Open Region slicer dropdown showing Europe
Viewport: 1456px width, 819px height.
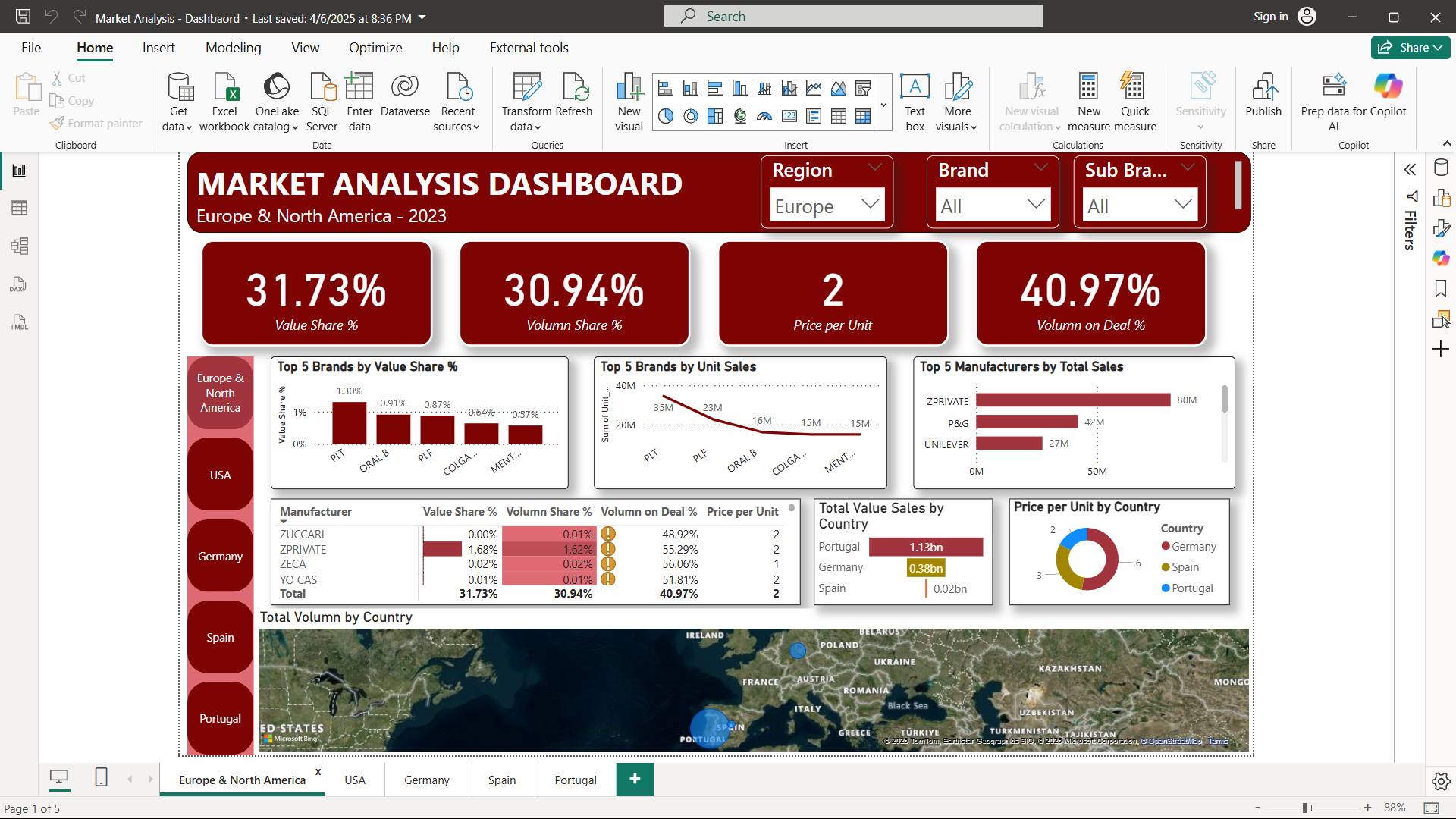coord(827,206)
